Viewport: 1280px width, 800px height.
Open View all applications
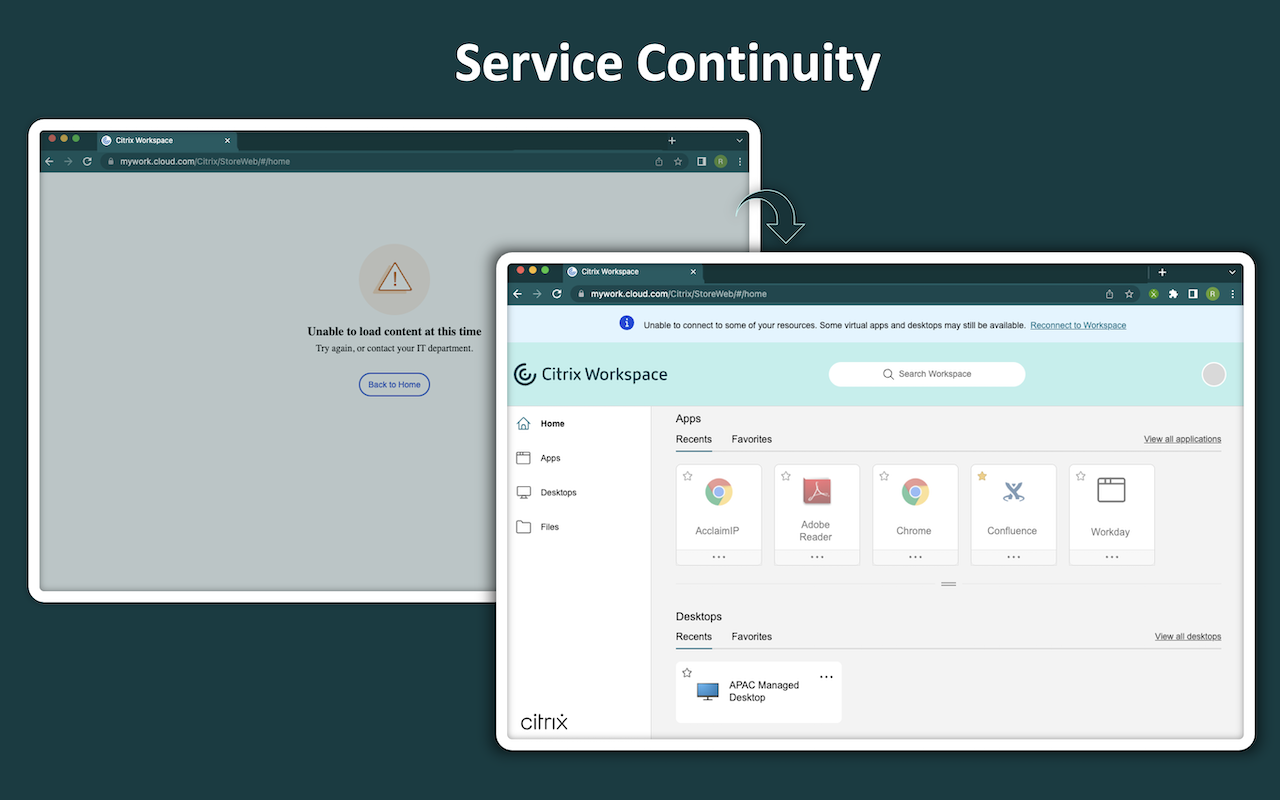click(x=1182, y=438)
